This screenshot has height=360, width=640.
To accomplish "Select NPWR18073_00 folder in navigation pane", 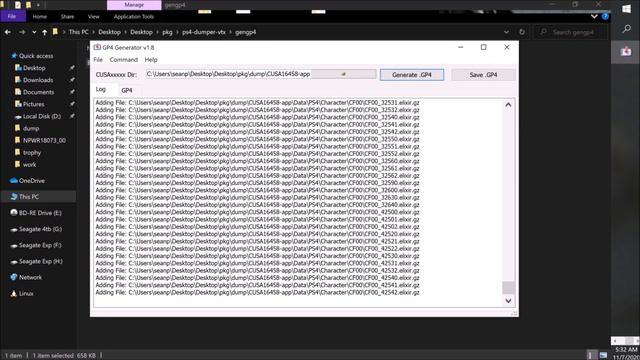I will 44,140.
